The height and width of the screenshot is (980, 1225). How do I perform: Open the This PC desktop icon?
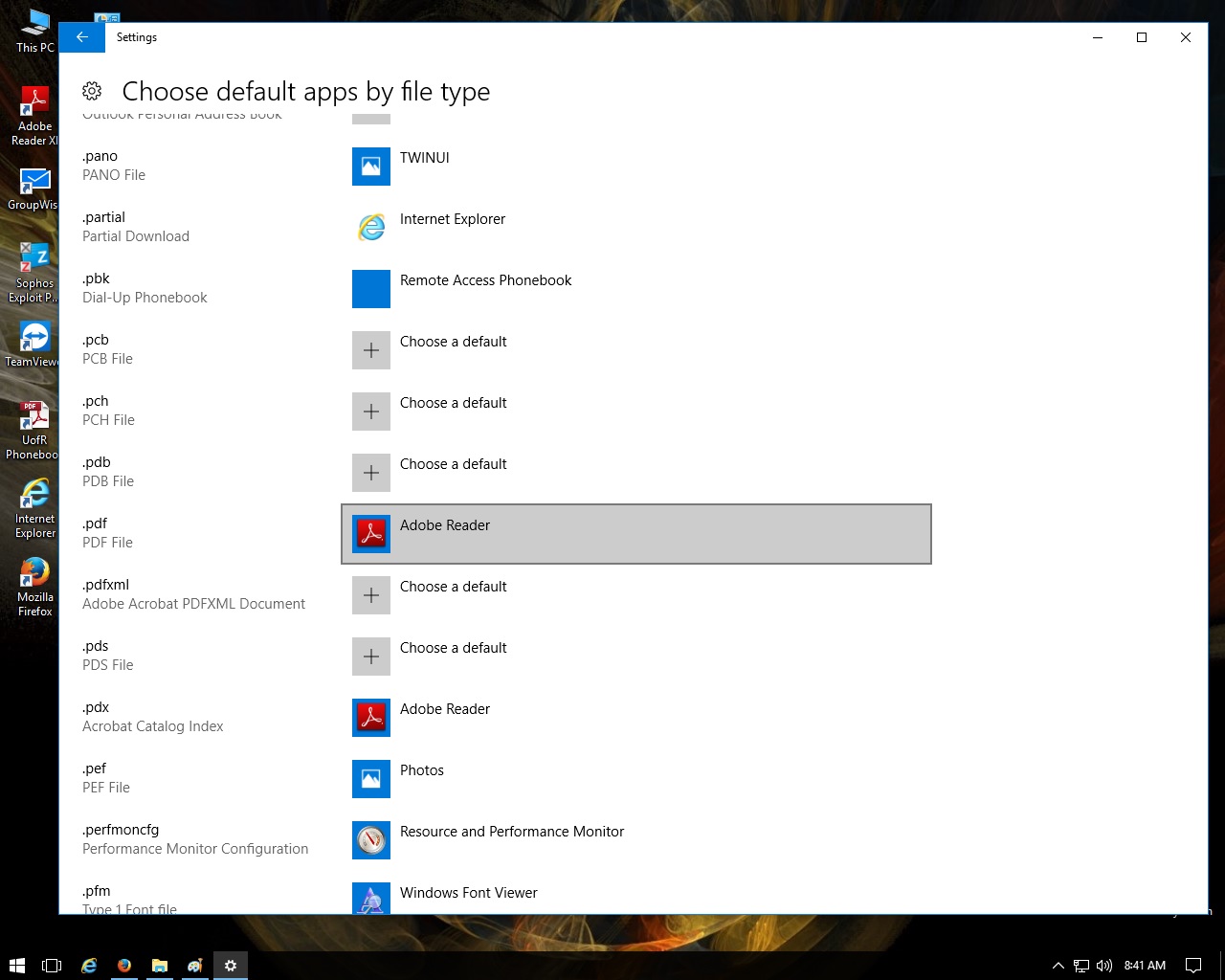34,31
